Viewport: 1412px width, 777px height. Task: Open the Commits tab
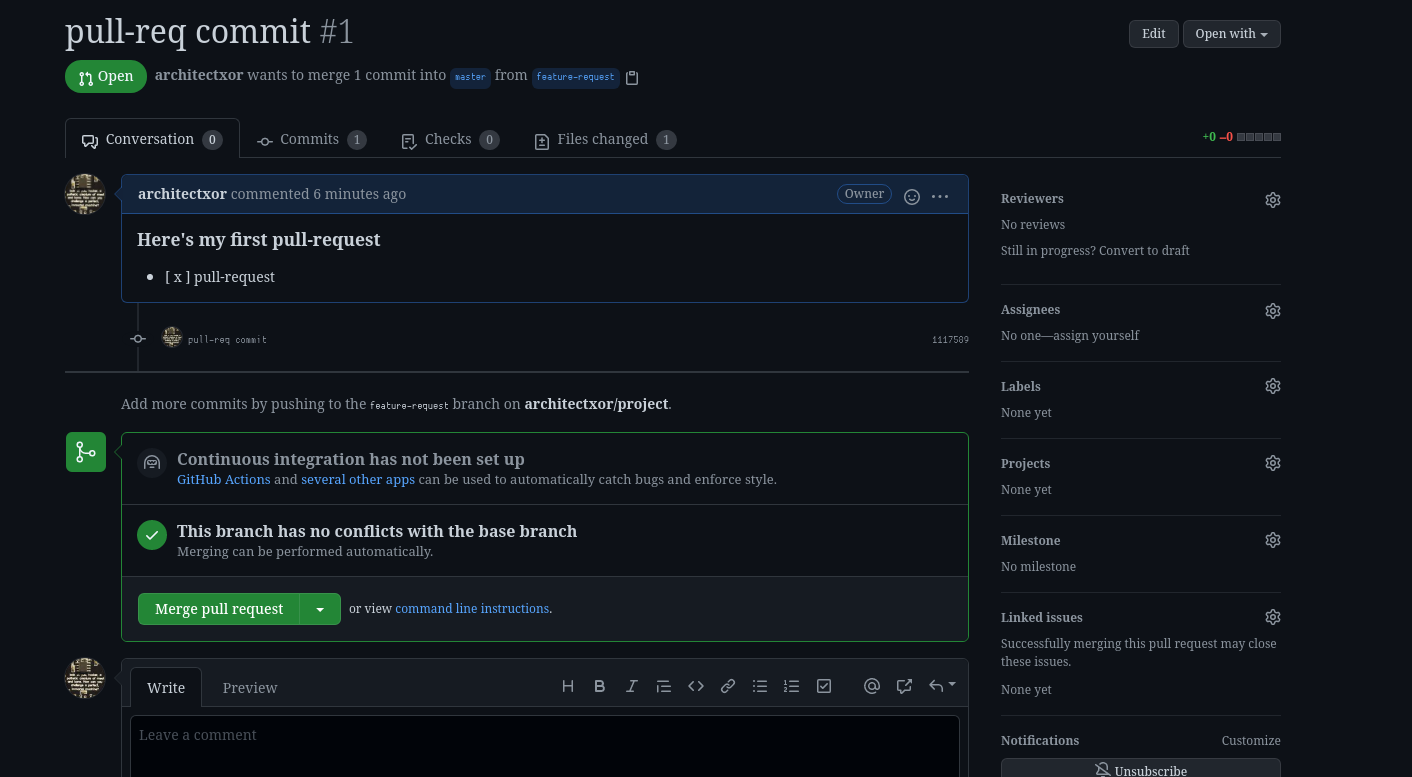tap(311, 140)
